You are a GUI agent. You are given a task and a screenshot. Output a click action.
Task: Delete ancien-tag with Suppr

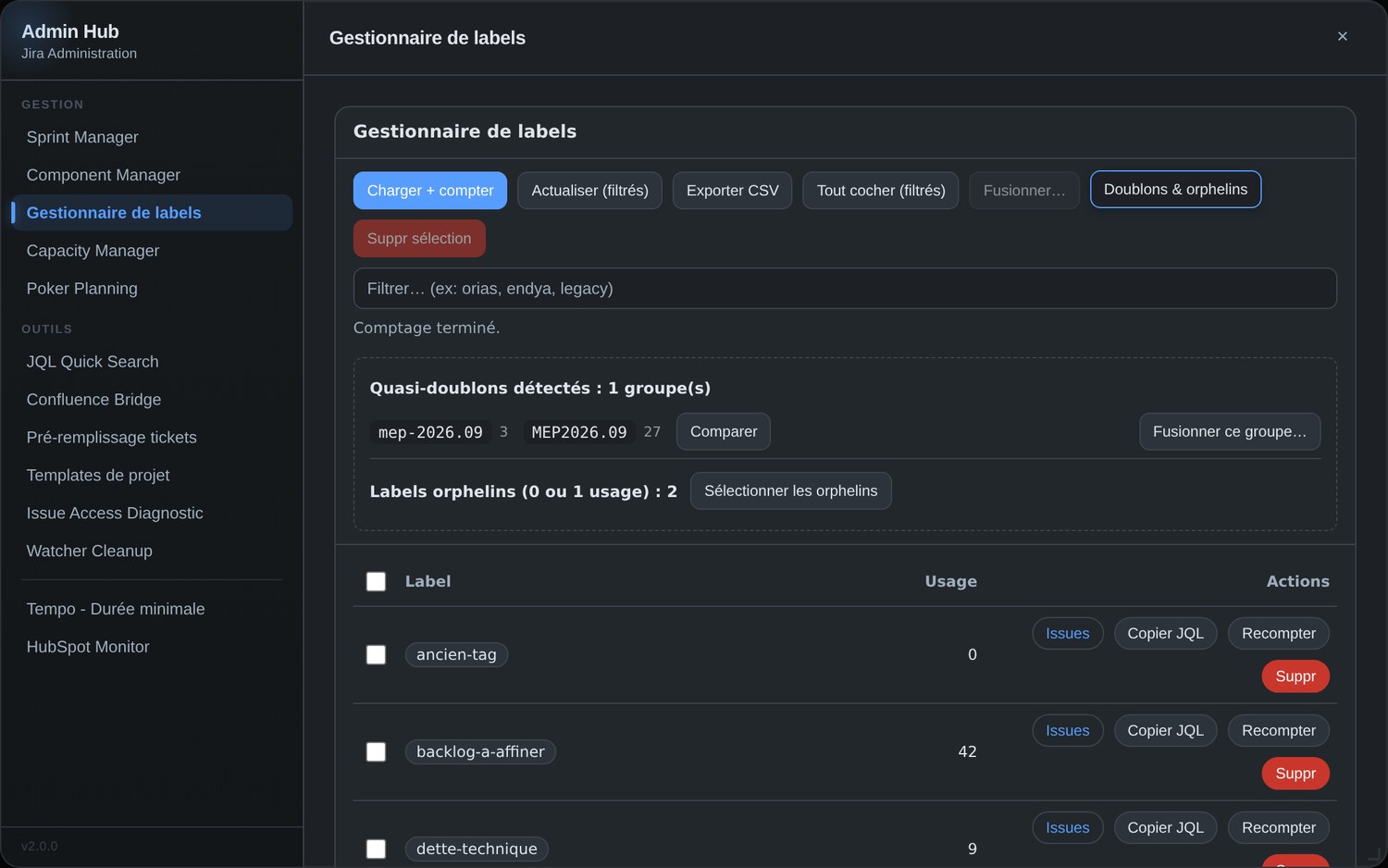click(x=1295, y=676)
